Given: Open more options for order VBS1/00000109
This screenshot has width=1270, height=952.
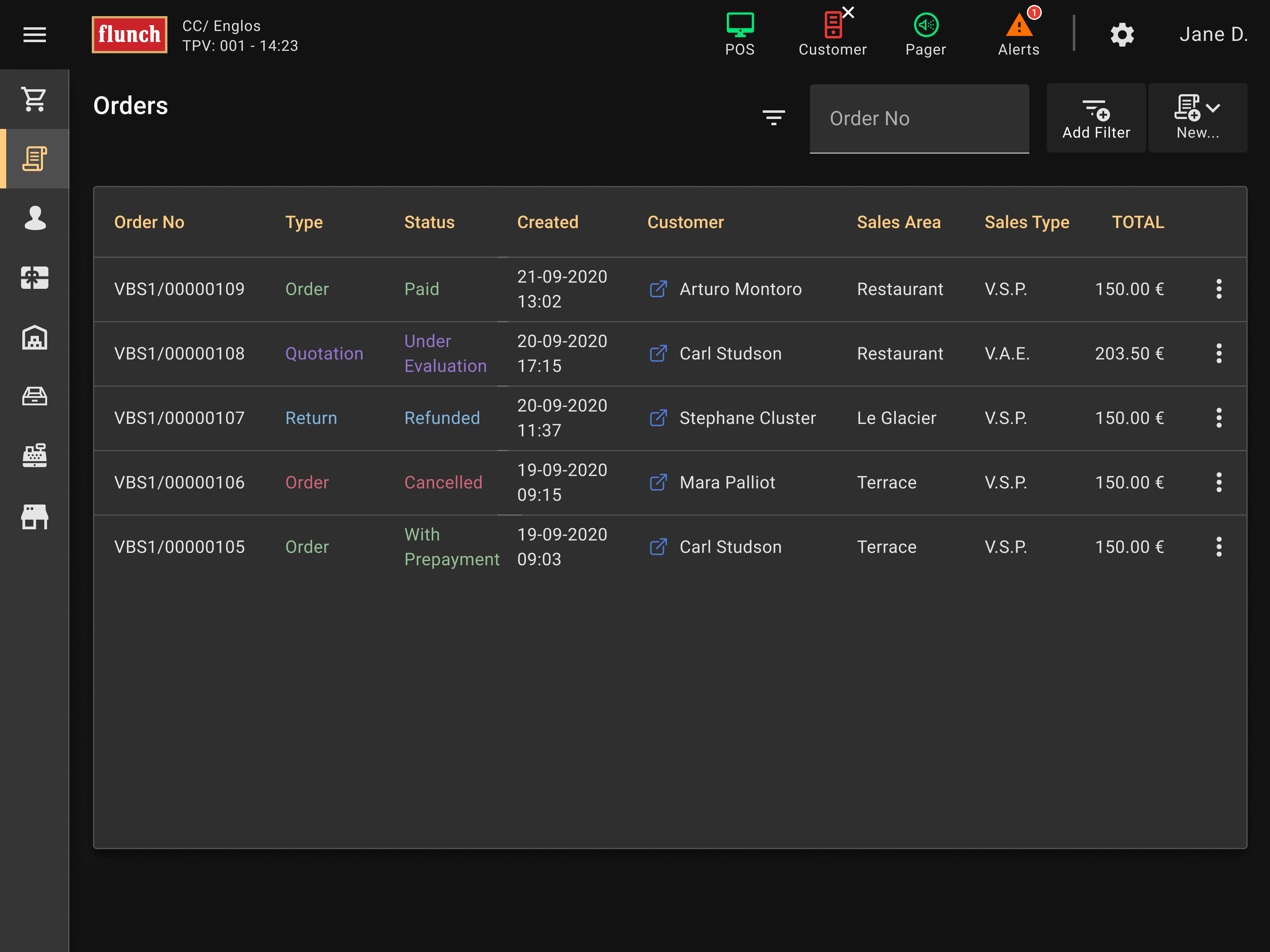Looking at the screenshot, I should (1218, 289).
